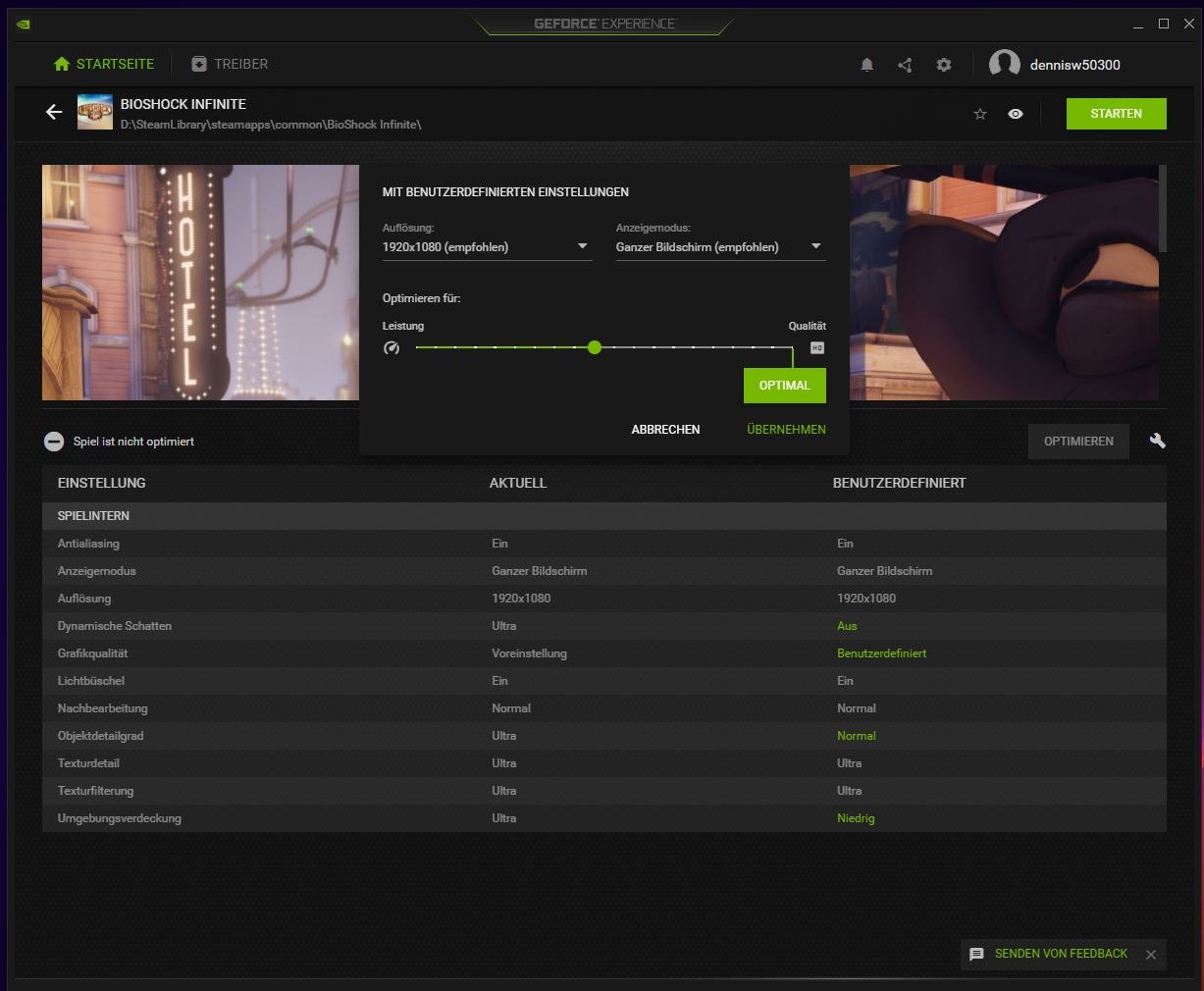Click the slider track near Leistung end
1204x991 pixels.
pos(426,347)
